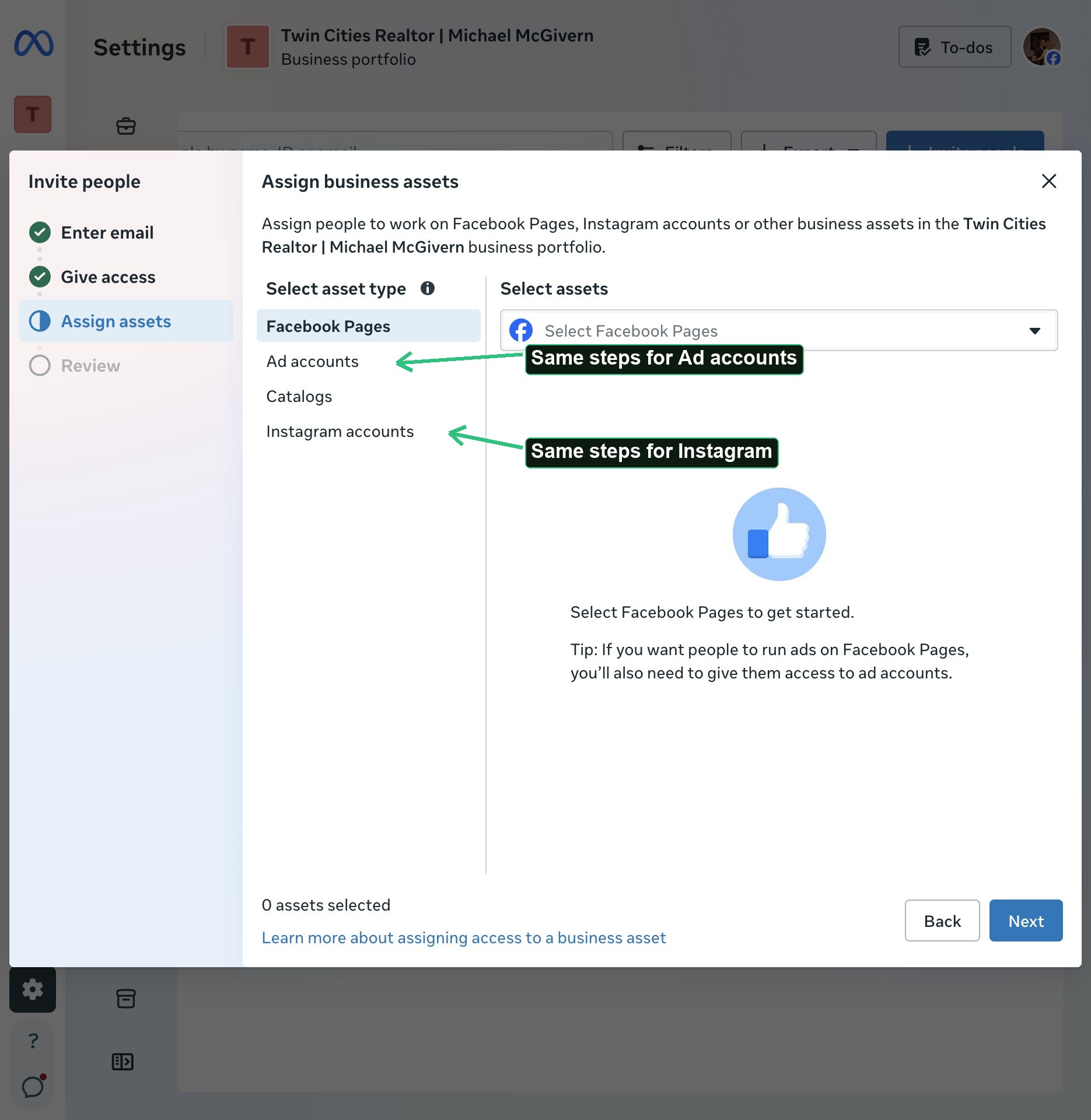This screenshot has height=1120, width=1091.
Task: Open the red T business portfolio sidebar icon
Action: (x=33, y=114)
